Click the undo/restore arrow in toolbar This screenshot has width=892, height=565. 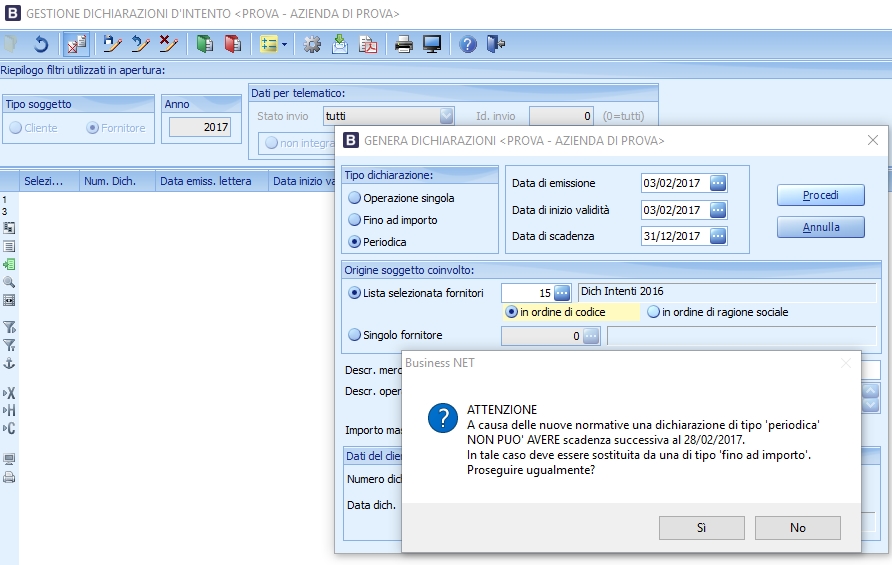(x=41, y=44)
